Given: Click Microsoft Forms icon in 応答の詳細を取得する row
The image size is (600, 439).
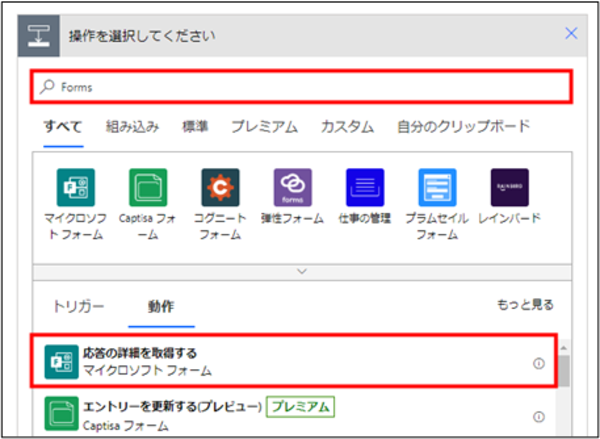Looking at the screenshot, I should click(61, 362).
